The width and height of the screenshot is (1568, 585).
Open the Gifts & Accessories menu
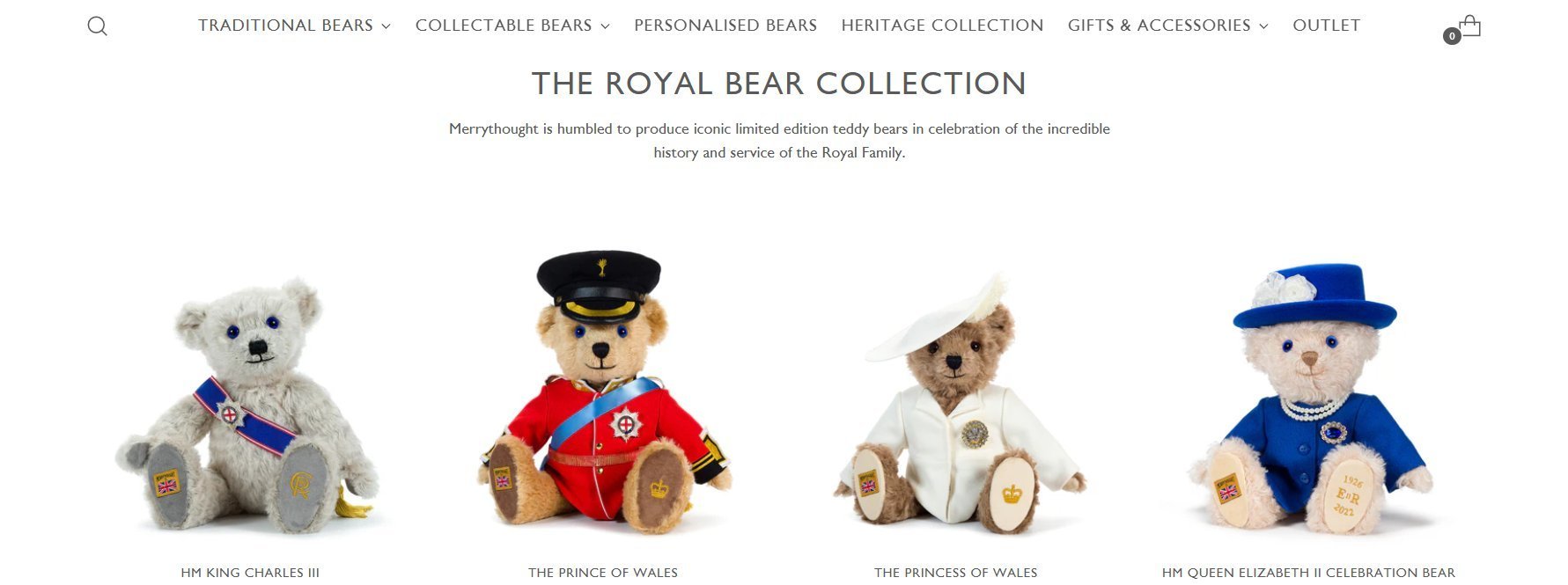(1159, 26)
